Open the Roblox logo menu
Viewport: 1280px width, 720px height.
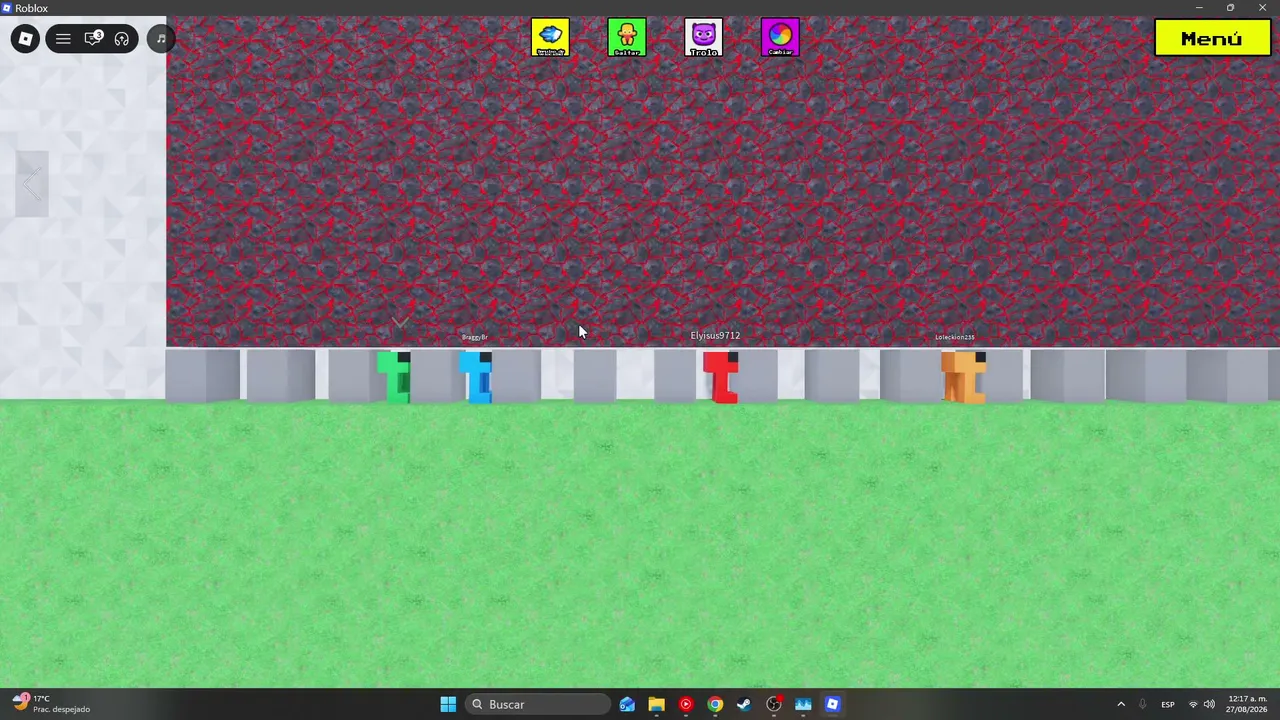click(x=25, y=39)
